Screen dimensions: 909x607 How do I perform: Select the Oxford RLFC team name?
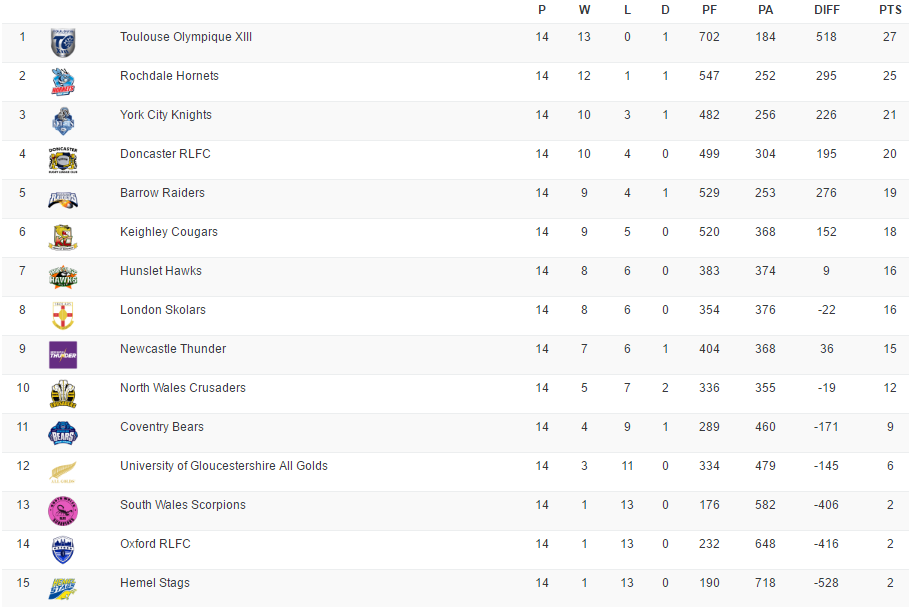click(155, 544)
